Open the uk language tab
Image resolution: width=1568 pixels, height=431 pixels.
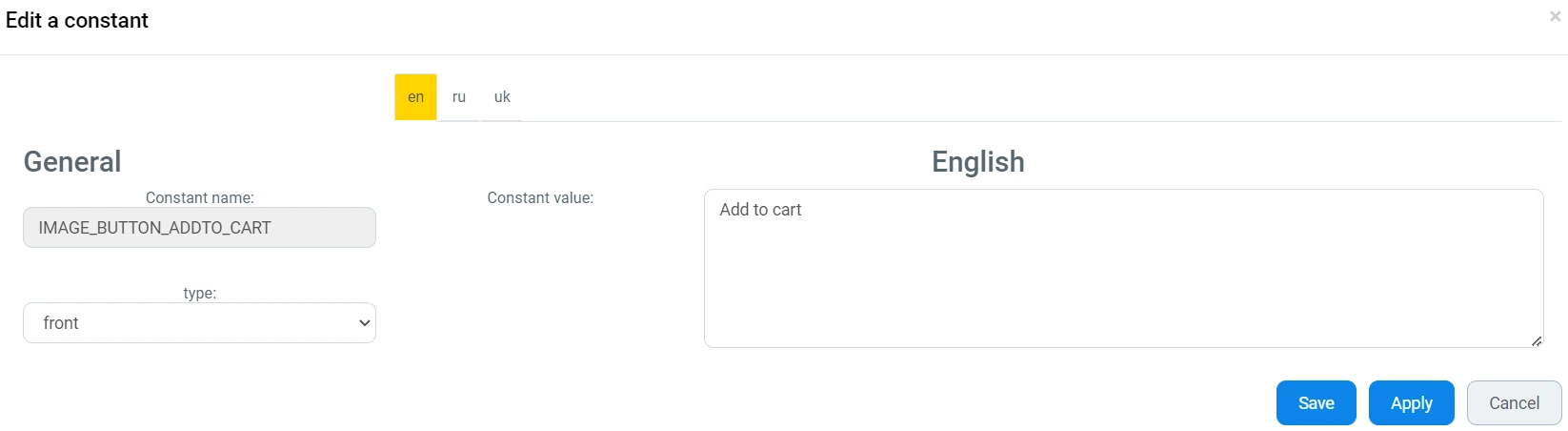click(502, 97)
